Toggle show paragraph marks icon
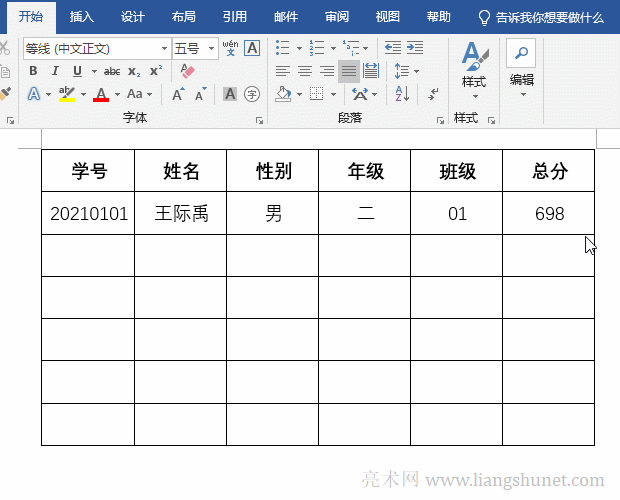 [433, 94]
